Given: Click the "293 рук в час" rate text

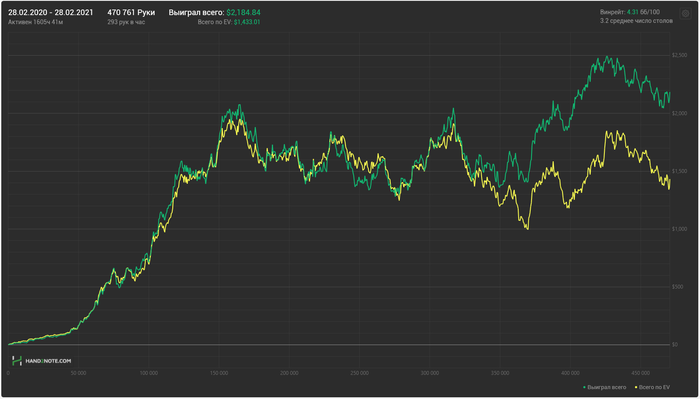Looking at the screenshot, I should click(126, 22).
